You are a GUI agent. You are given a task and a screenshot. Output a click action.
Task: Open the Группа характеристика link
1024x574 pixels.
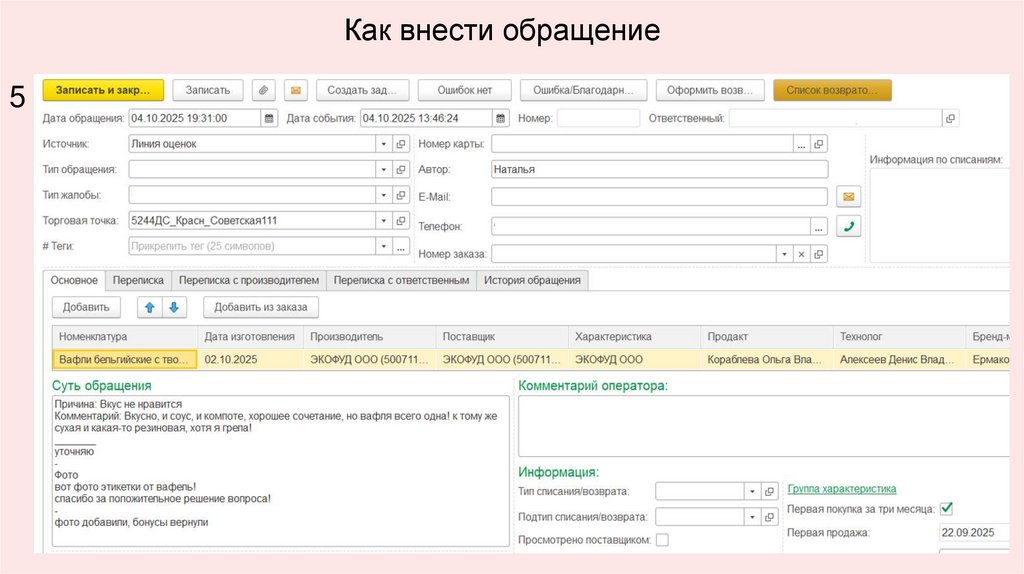pos(842,489)
